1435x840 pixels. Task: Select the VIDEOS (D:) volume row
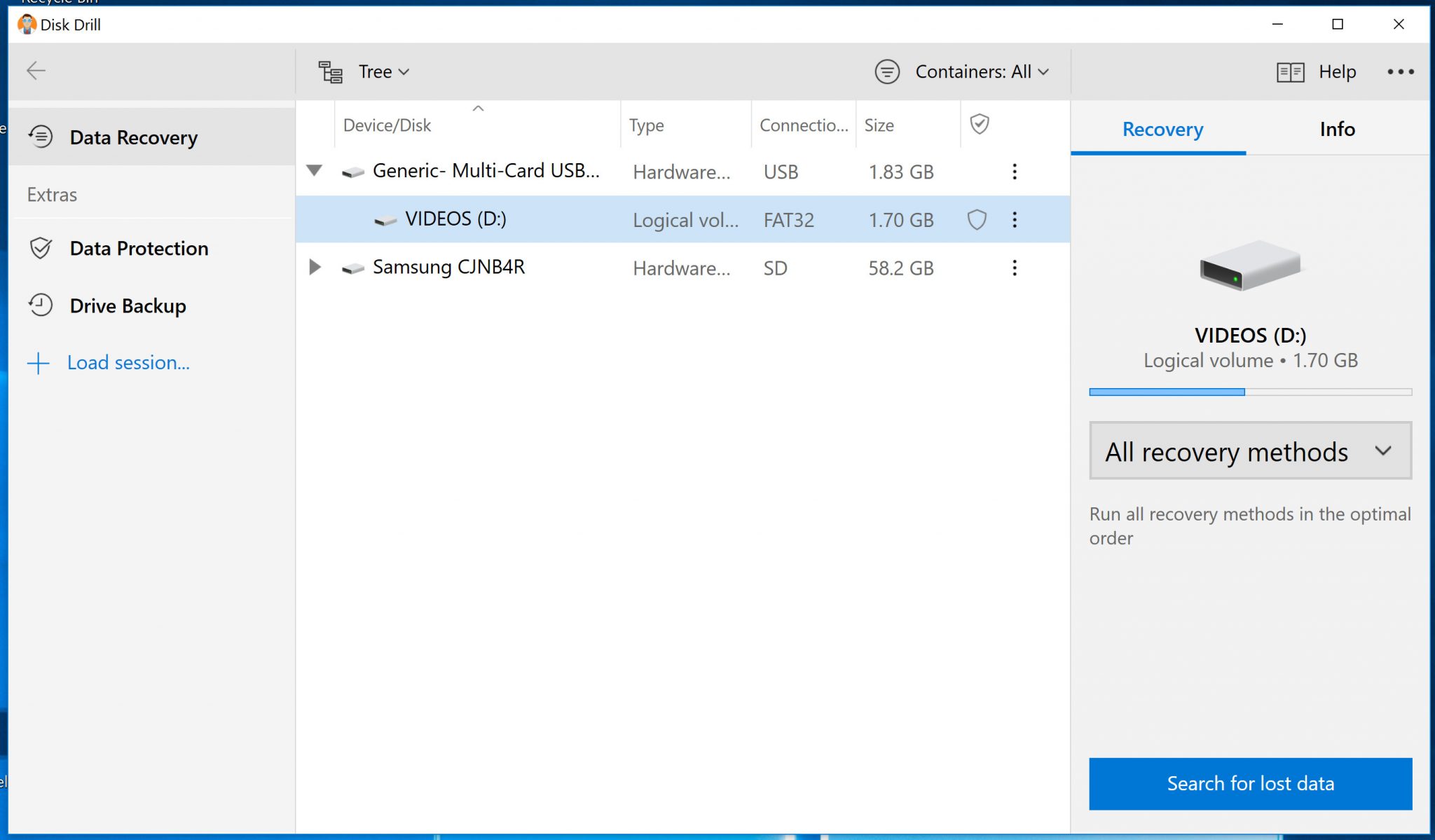(682, 219)
